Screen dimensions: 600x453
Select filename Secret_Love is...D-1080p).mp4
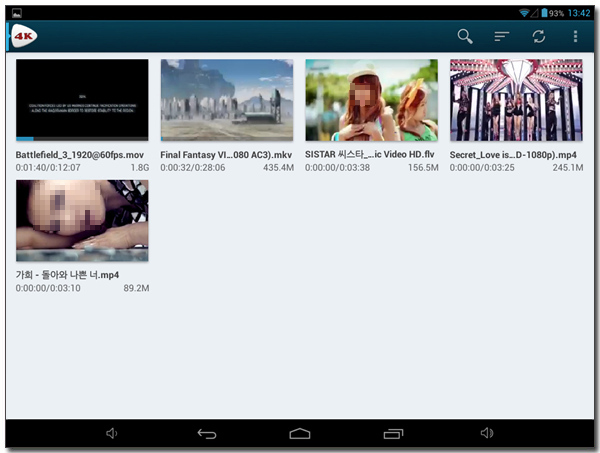513,155
